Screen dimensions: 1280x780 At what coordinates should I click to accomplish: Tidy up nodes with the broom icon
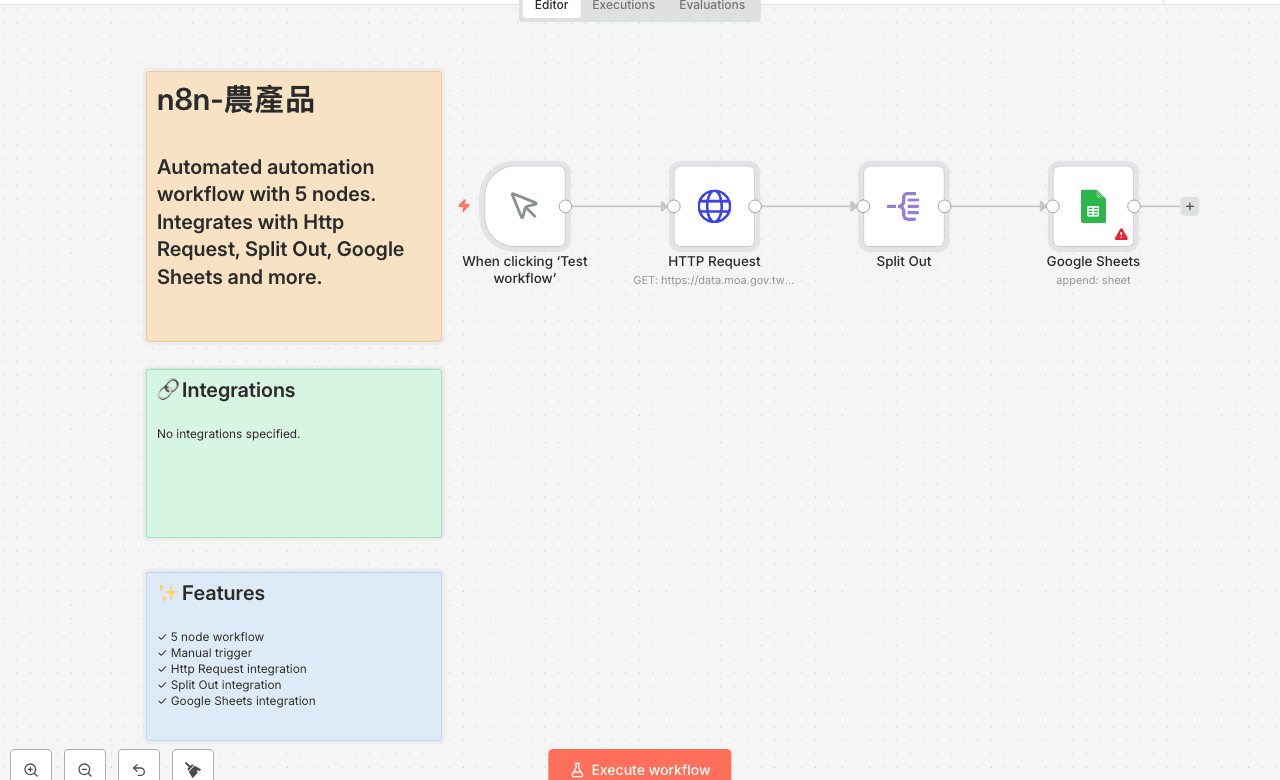[x=193, y=769]
